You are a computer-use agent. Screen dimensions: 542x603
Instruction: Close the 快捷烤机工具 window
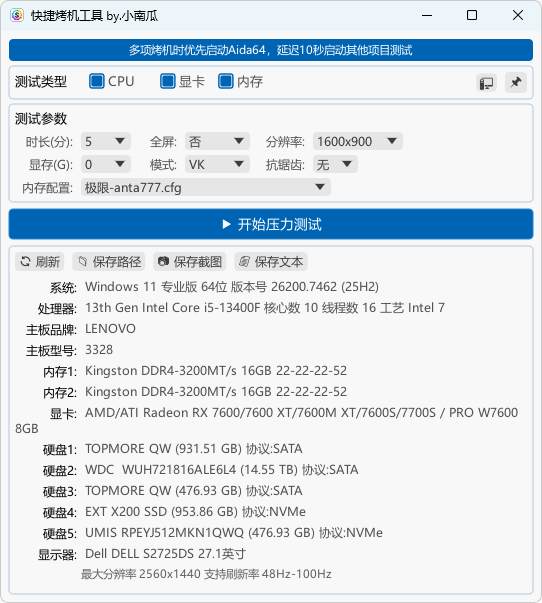point(518,15)
